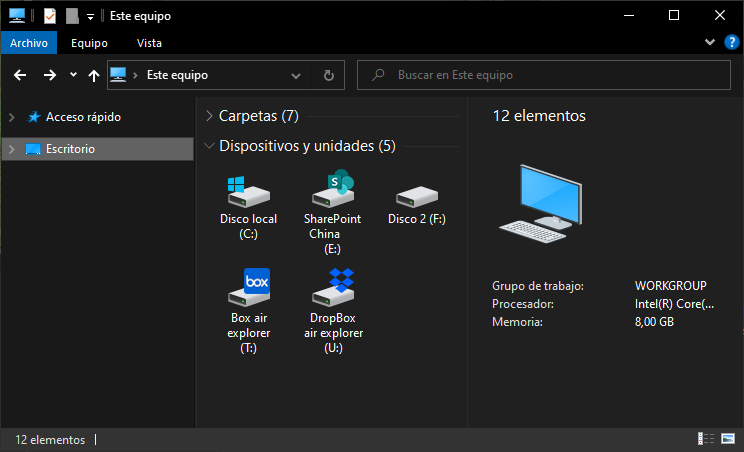Expand the Carpetas (7) group
Viewport: 744px width, 452px height.
coord(209,116)
